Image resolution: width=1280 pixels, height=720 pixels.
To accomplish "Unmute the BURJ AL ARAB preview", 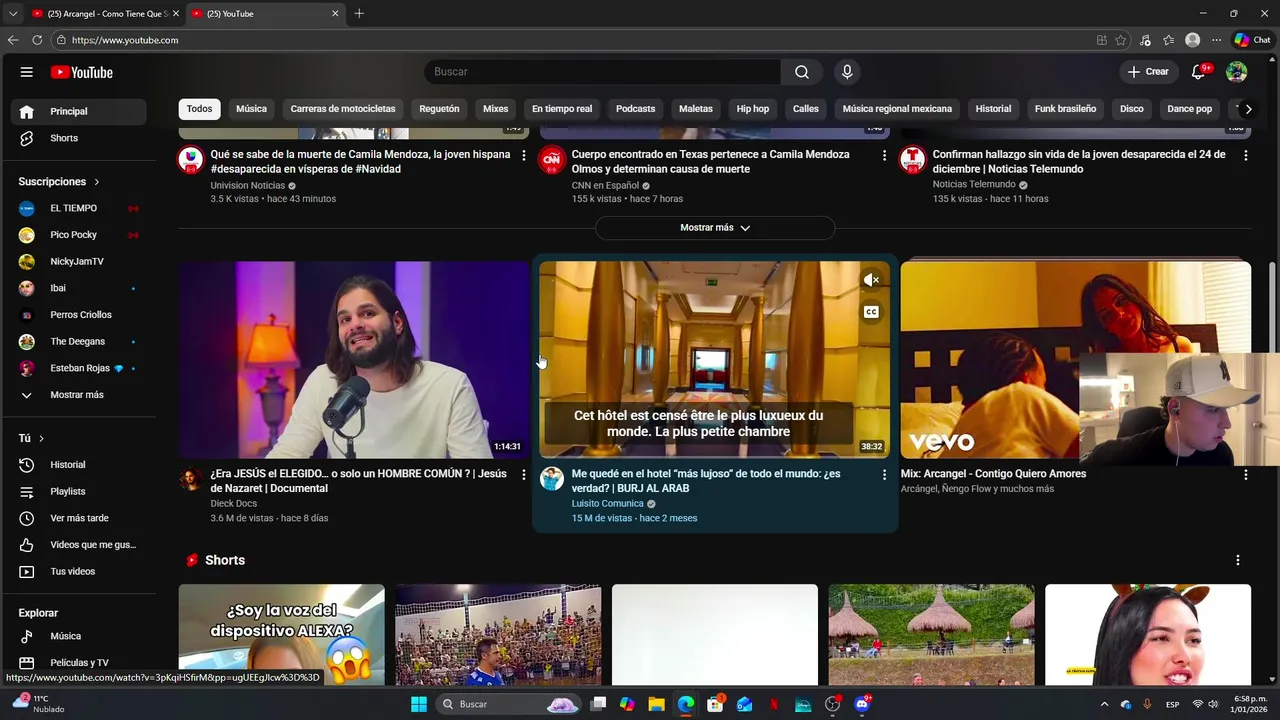I will coord(871,281).
